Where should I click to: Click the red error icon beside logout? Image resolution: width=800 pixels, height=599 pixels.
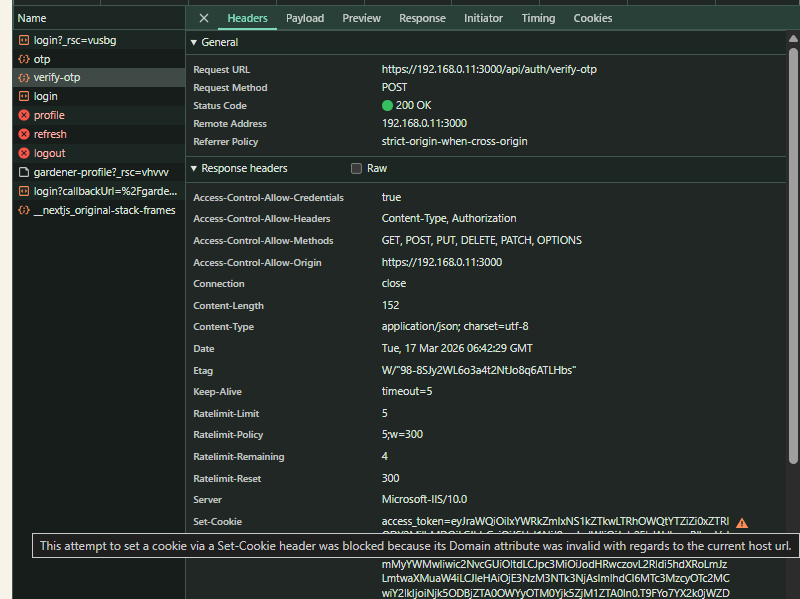coord(24,153)
